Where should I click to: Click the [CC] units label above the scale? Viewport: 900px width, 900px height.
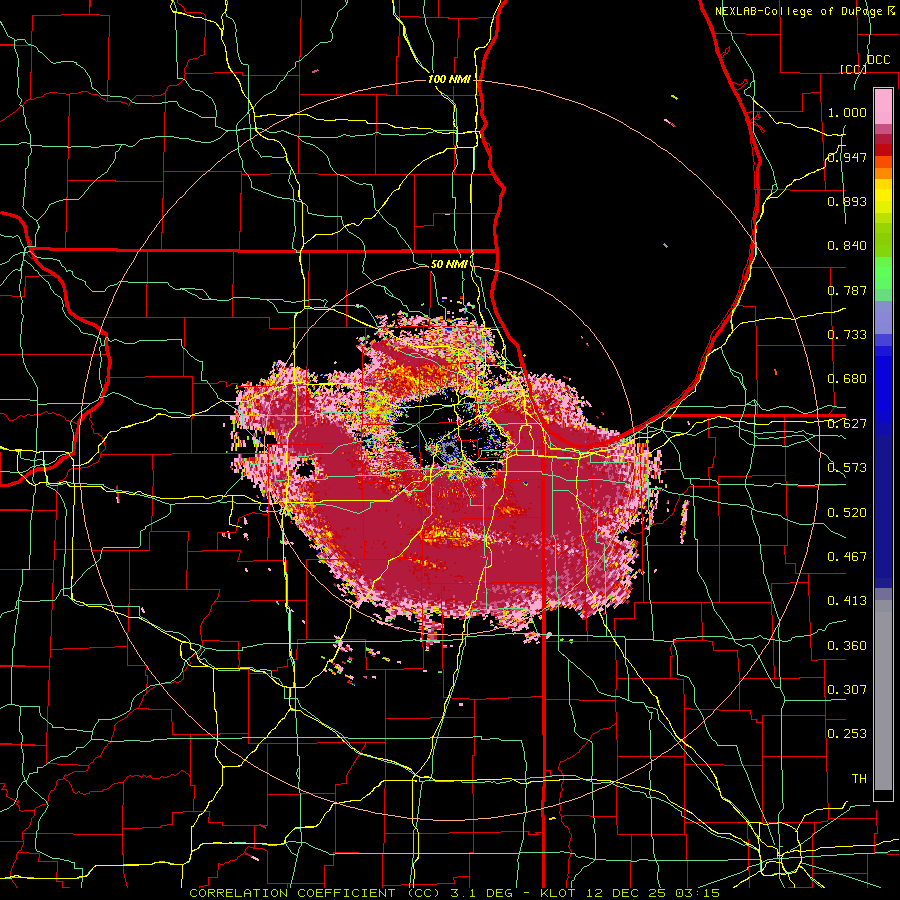853,69
